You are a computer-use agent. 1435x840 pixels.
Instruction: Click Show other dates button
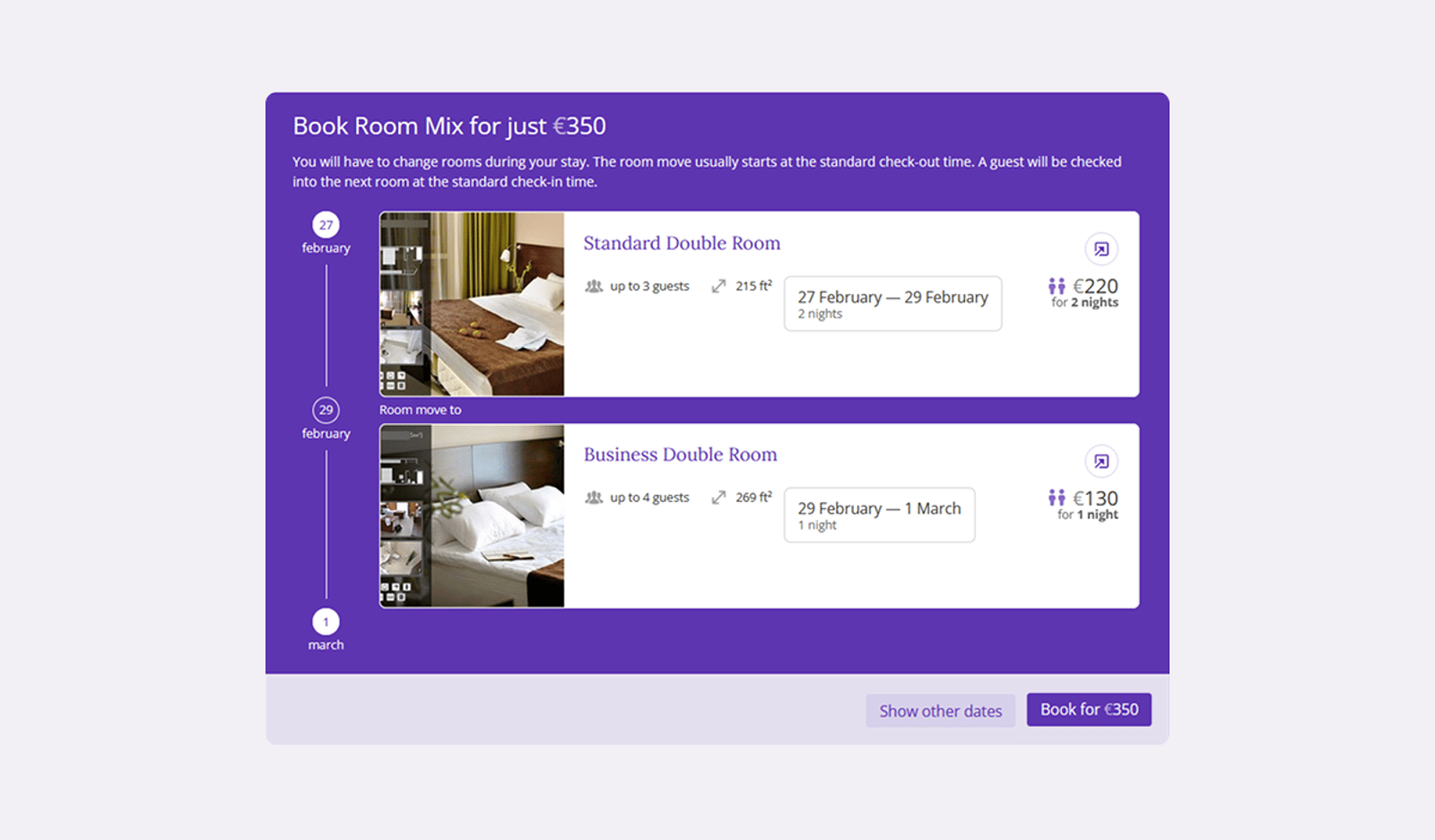click(940, 711)
